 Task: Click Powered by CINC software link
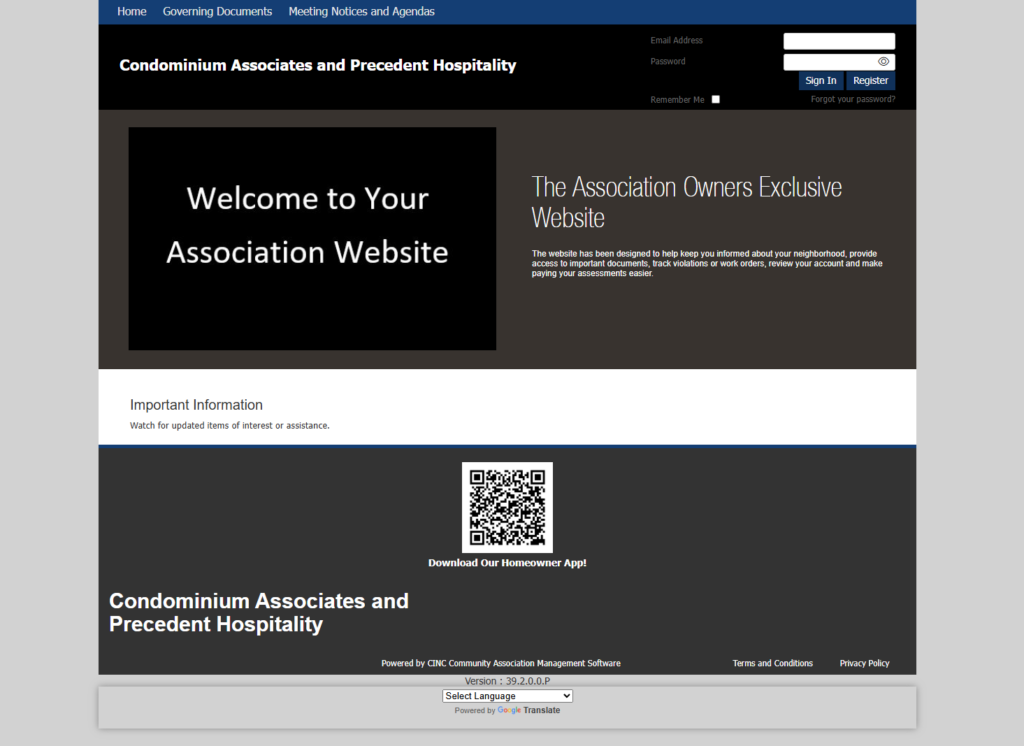(x=500, y=663)
